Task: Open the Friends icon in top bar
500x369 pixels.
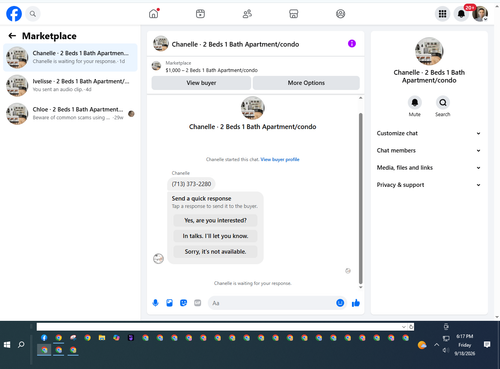Action: coord(247,14)
